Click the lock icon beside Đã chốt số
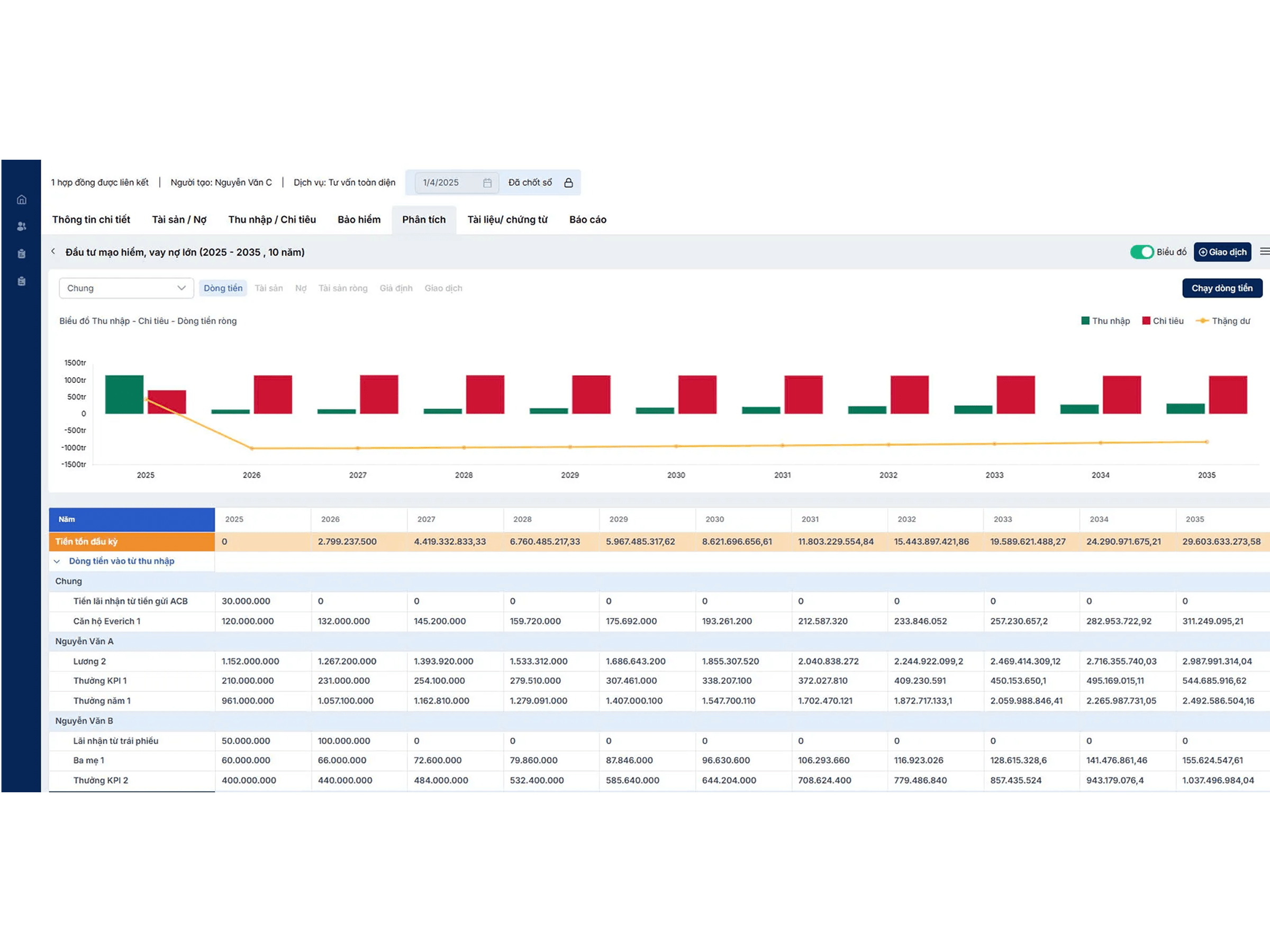Image resolution: width=1270 pixels, height=952 pixels. 568,182
